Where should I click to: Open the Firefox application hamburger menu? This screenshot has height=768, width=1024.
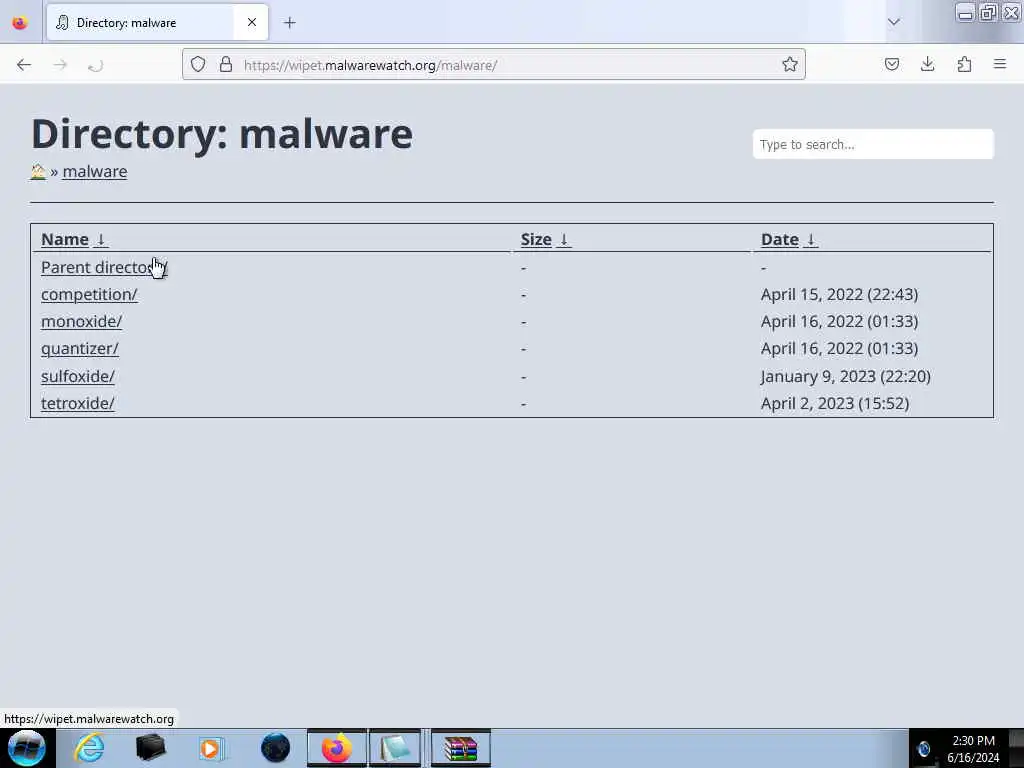[x=1000, y=64]
